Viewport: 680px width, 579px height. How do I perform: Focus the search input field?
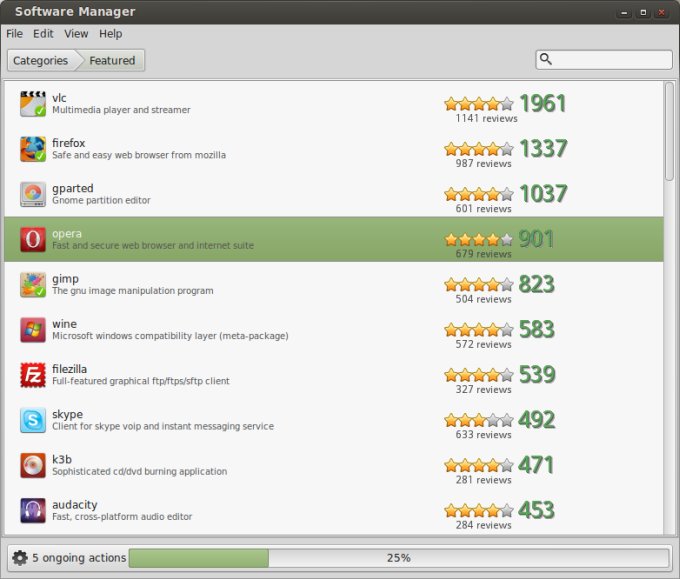pos(612,60)
